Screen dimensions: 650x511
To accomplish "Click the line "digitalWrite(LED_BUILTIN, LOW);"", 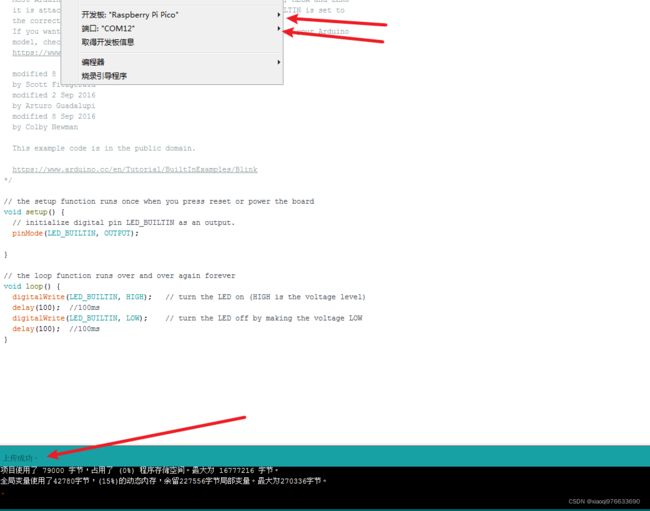I will click(80, 318).
